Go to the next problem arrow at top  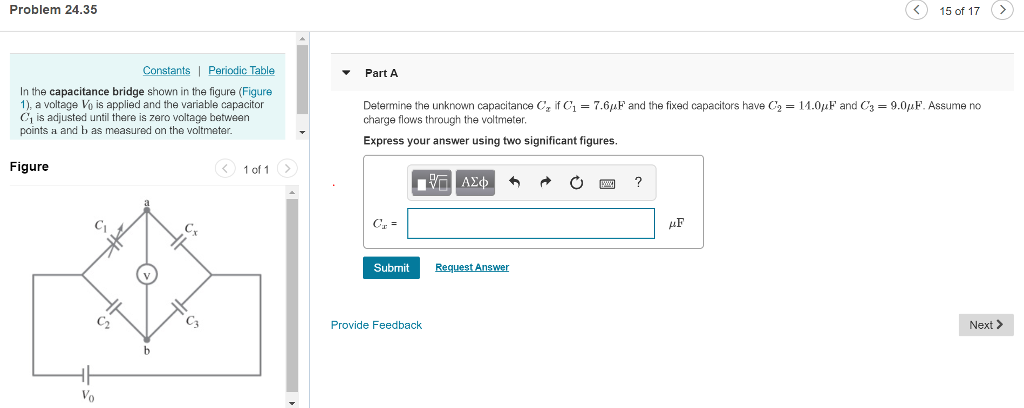pyautogui.click(x=1001, y=10)
